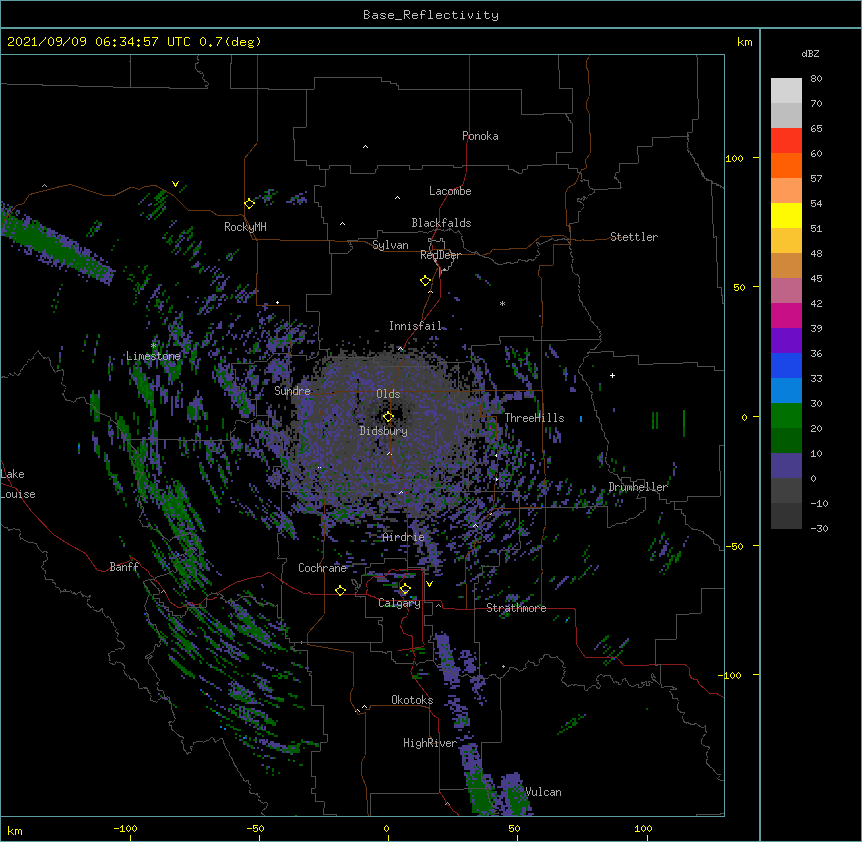Click the white asterisk above Limestone label
The width and height of the screenshot is (862, 842).
(154, 345)
